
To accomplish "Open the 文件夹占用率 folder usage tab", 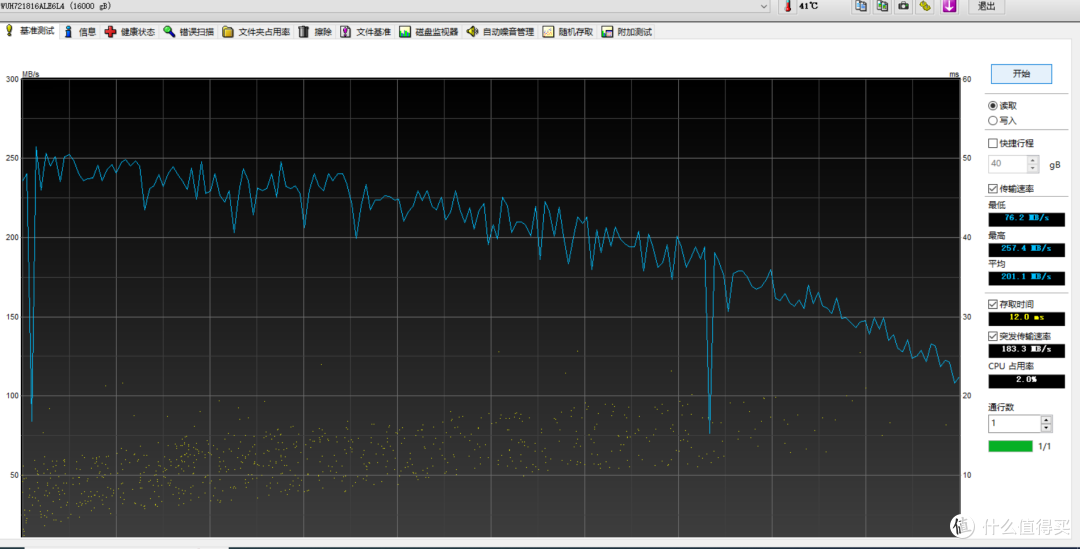I will tap(256, 32).
